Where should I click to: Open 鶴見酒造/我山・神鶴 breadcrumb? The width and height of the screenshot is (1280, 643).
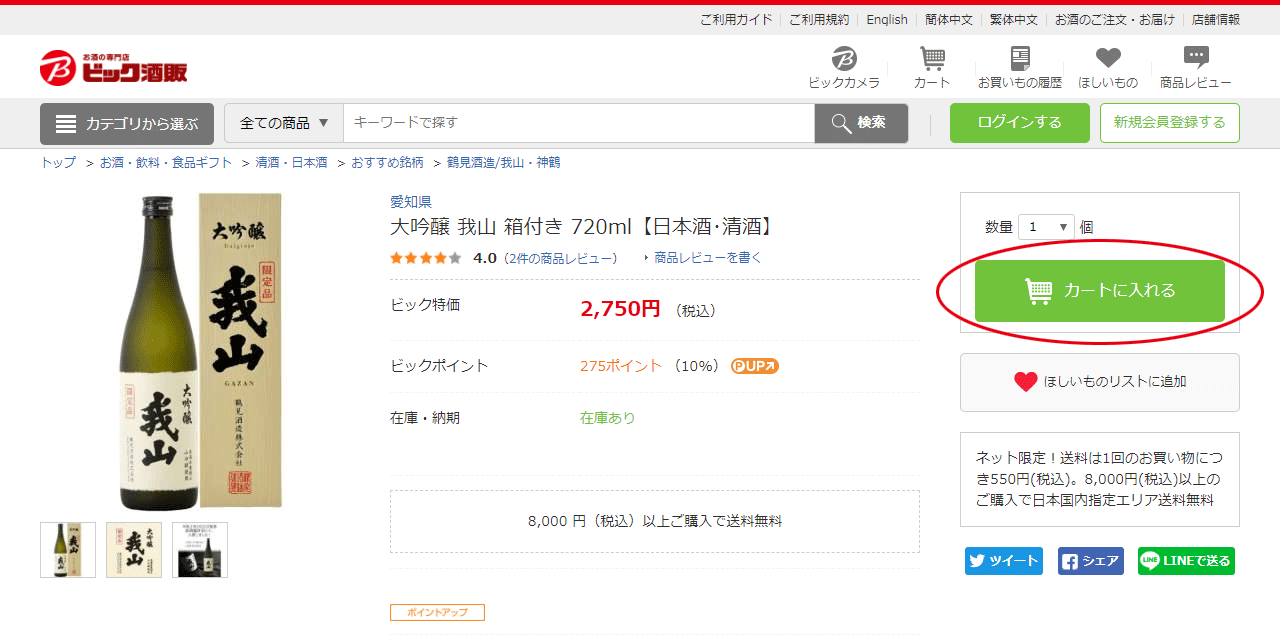504,162
